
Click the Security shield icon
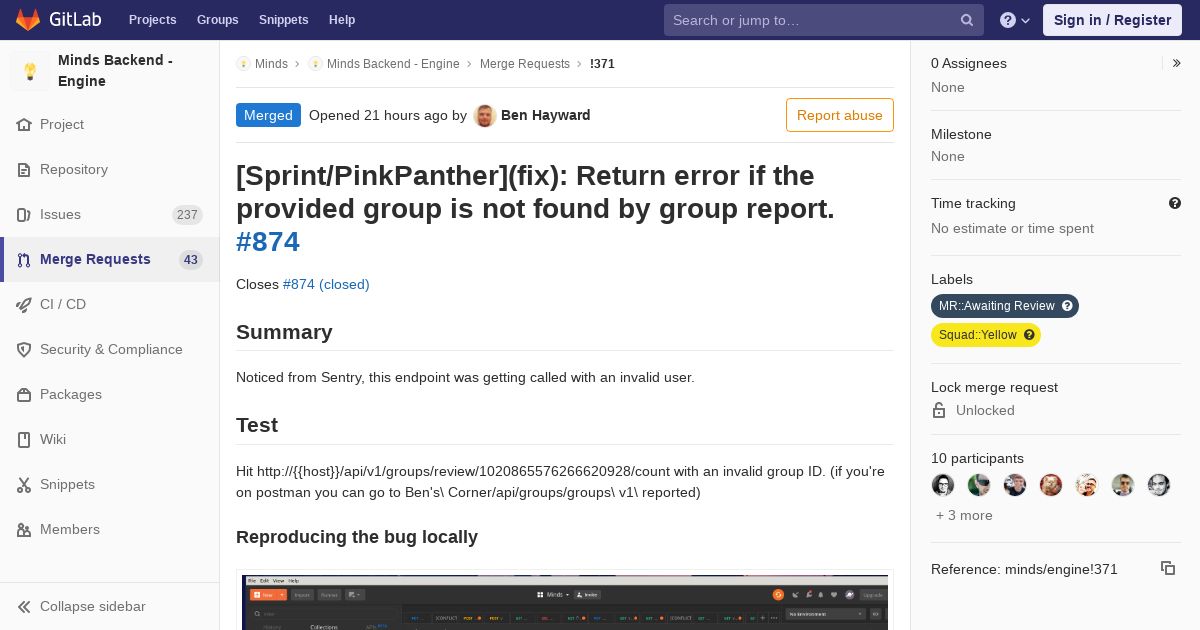24,350
